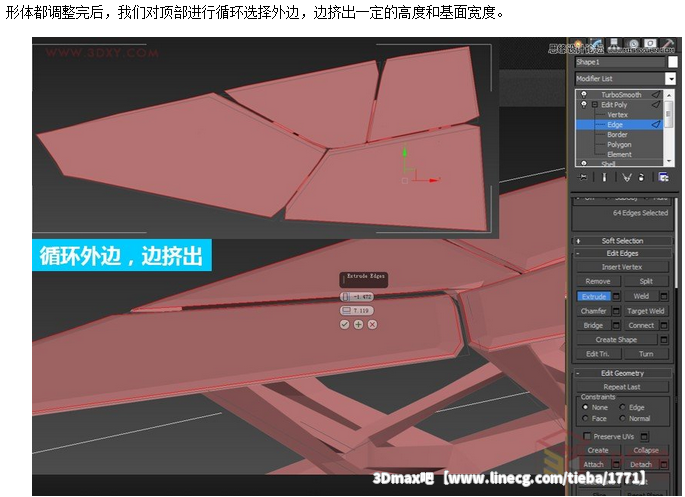The image size is (685, 497).
Task: Select Vertex sub-object level in stack
Action: pos(617,115)
